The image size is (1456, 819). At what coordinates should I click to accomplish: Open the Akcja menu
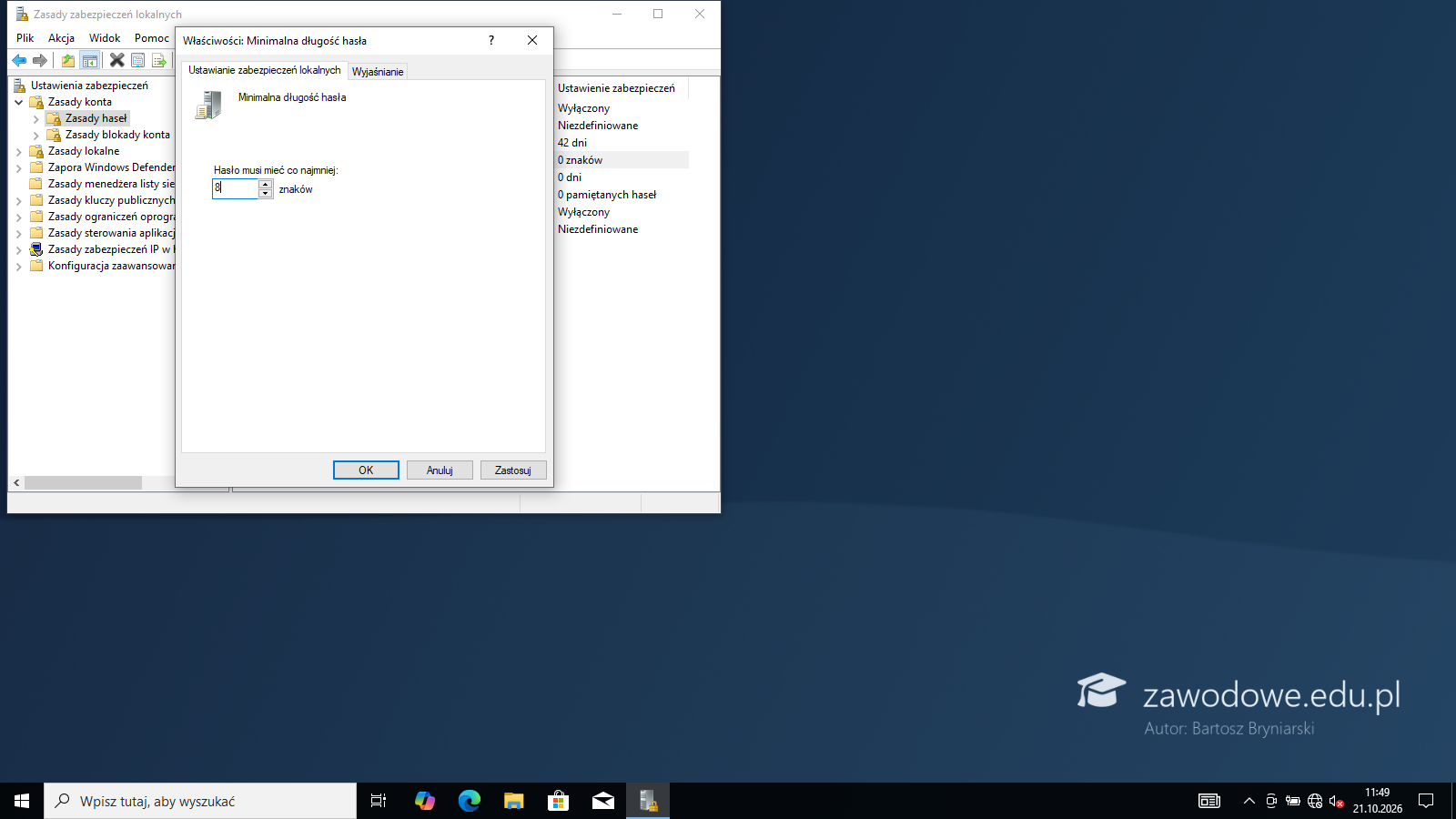(x=61, y=38)
